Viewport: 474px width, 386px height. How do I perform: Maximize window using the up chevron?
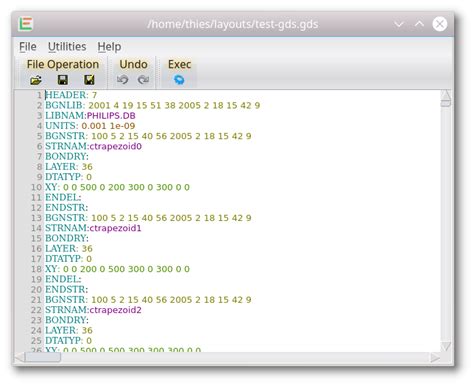click(419, 24)
